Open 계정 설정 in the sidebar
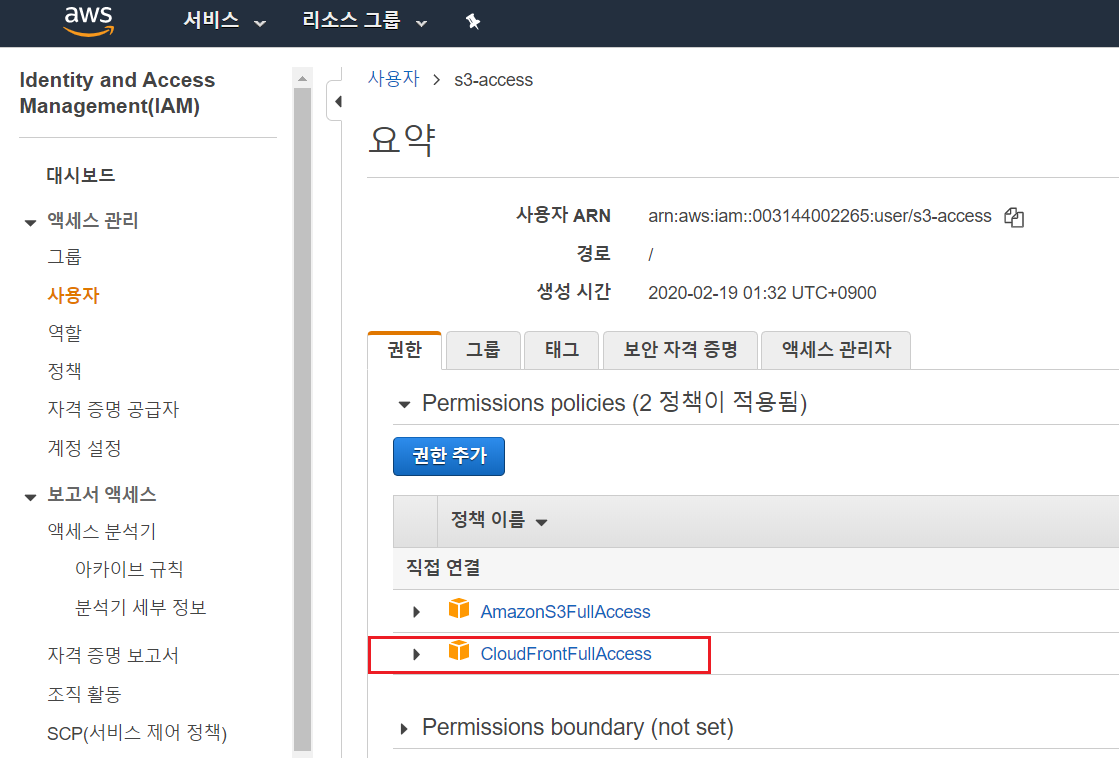 click(84, 448)
